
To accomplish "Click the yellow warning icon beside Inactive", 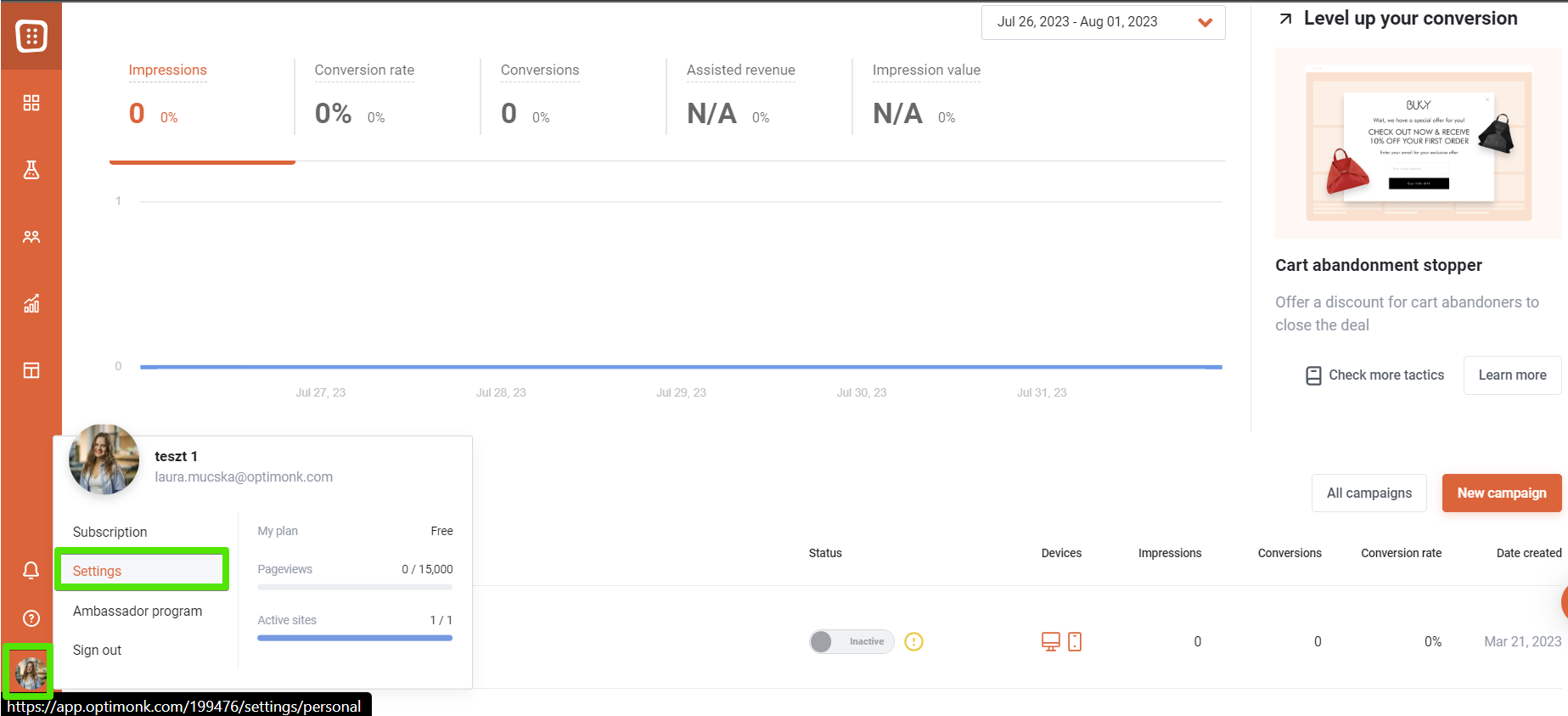I will coord(913,641).
